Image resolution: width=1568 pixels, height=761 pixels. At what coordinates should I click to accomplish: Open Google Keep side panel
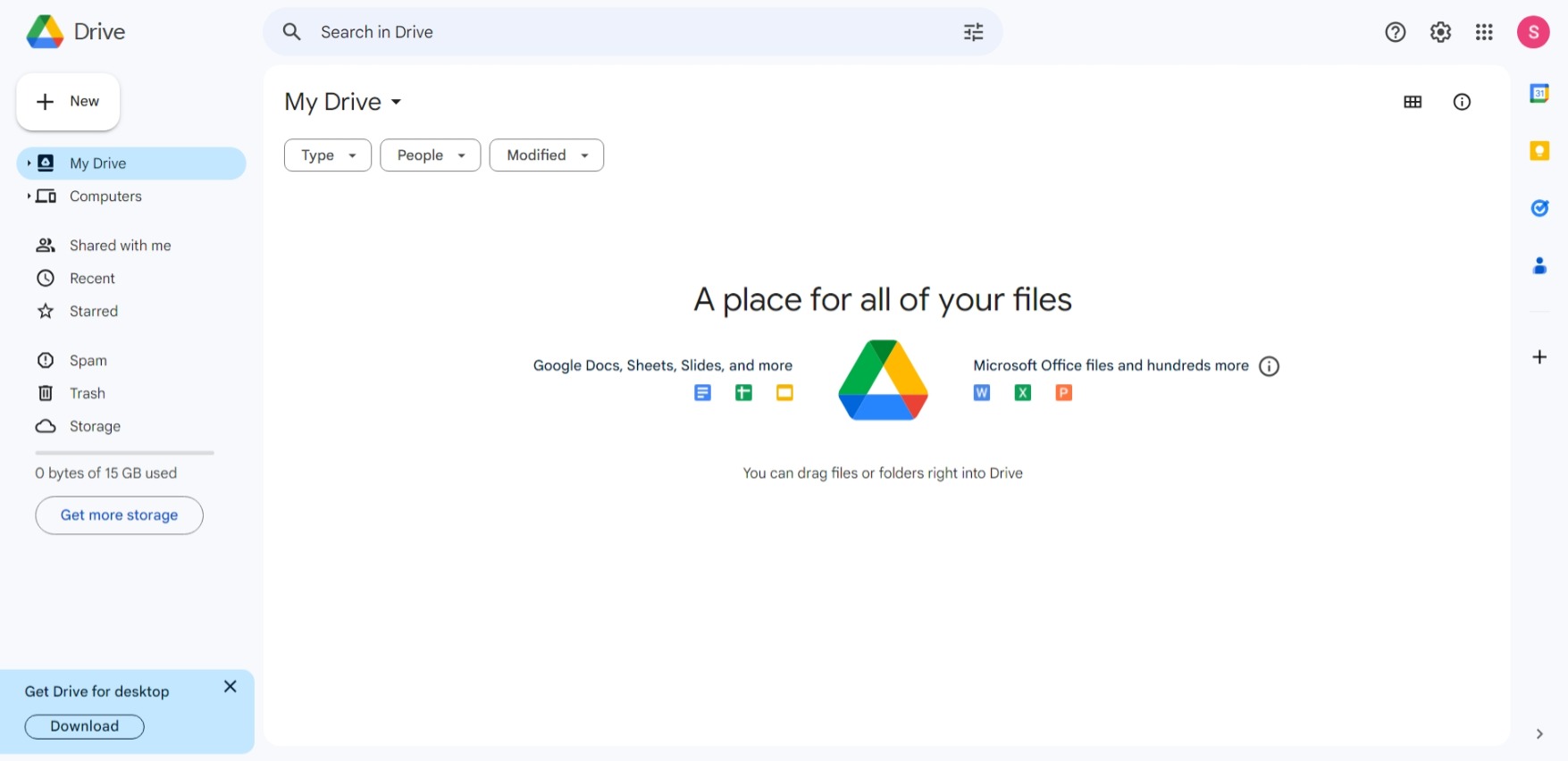tap(1539, 150)
